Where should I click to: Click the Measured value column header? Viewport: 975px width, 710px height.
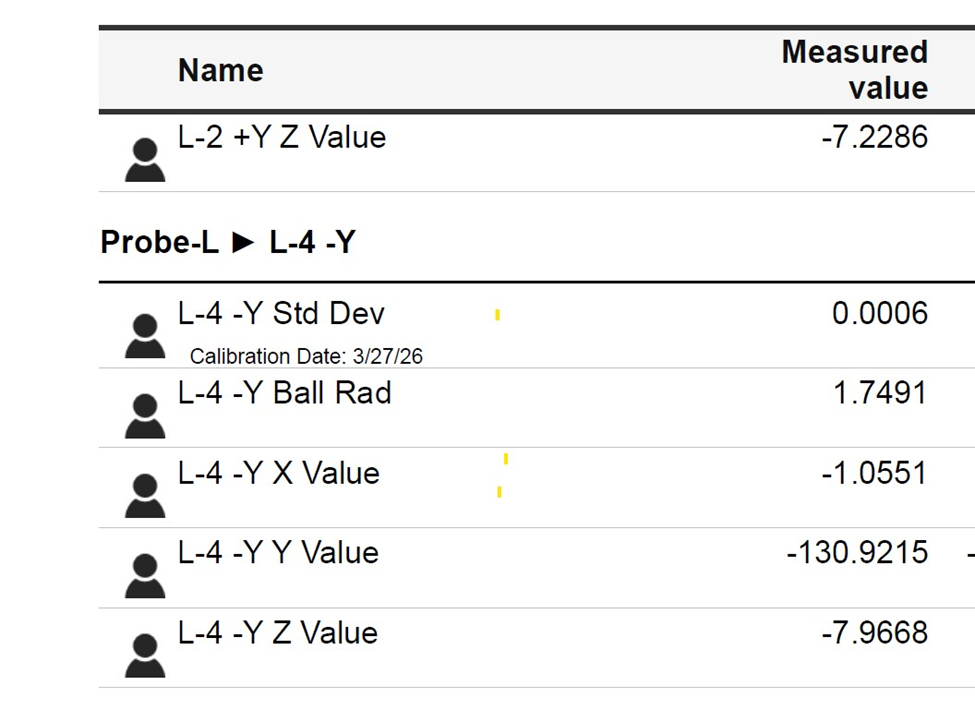(x=854, y=70)
